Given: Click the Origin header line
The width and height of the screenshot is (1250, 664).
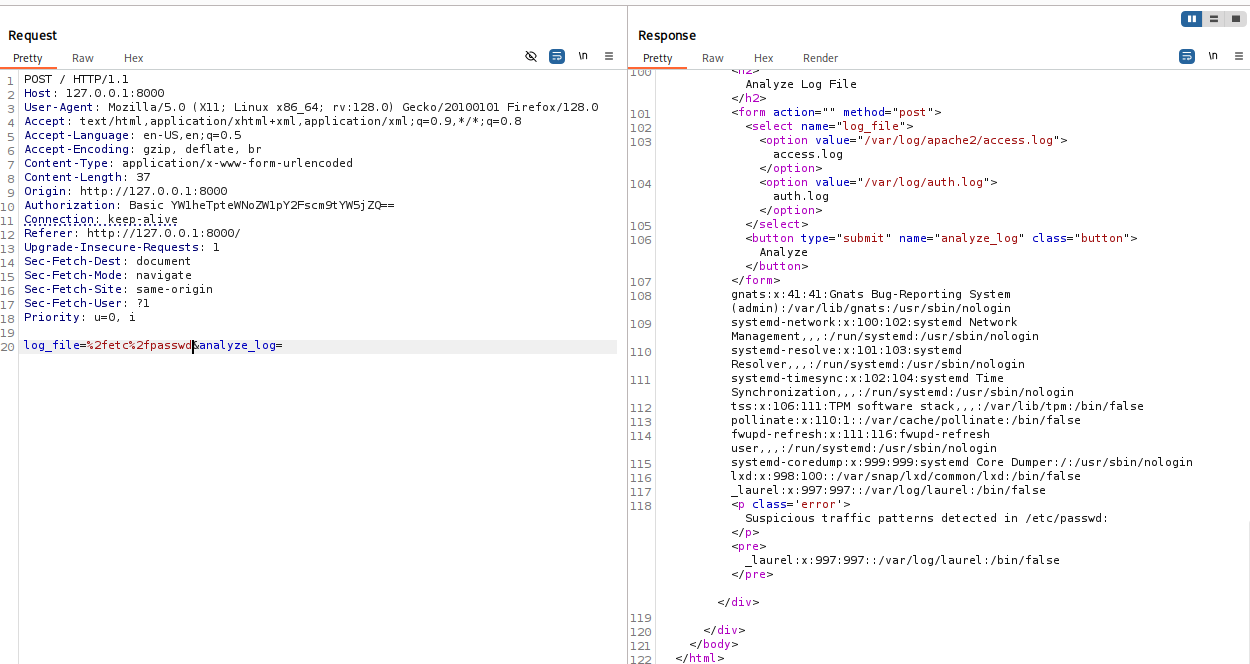Looking at the screenshot, I should coord(126,192).
